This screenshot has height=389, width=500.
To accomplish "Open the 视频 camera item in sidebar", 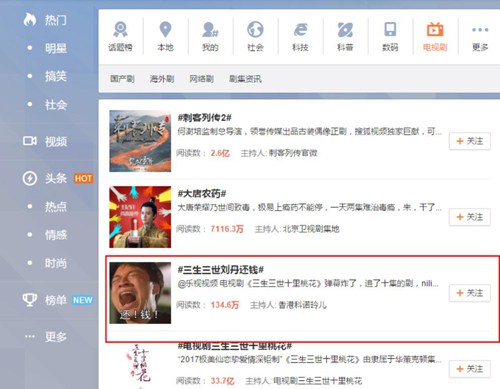I will 45,141.
